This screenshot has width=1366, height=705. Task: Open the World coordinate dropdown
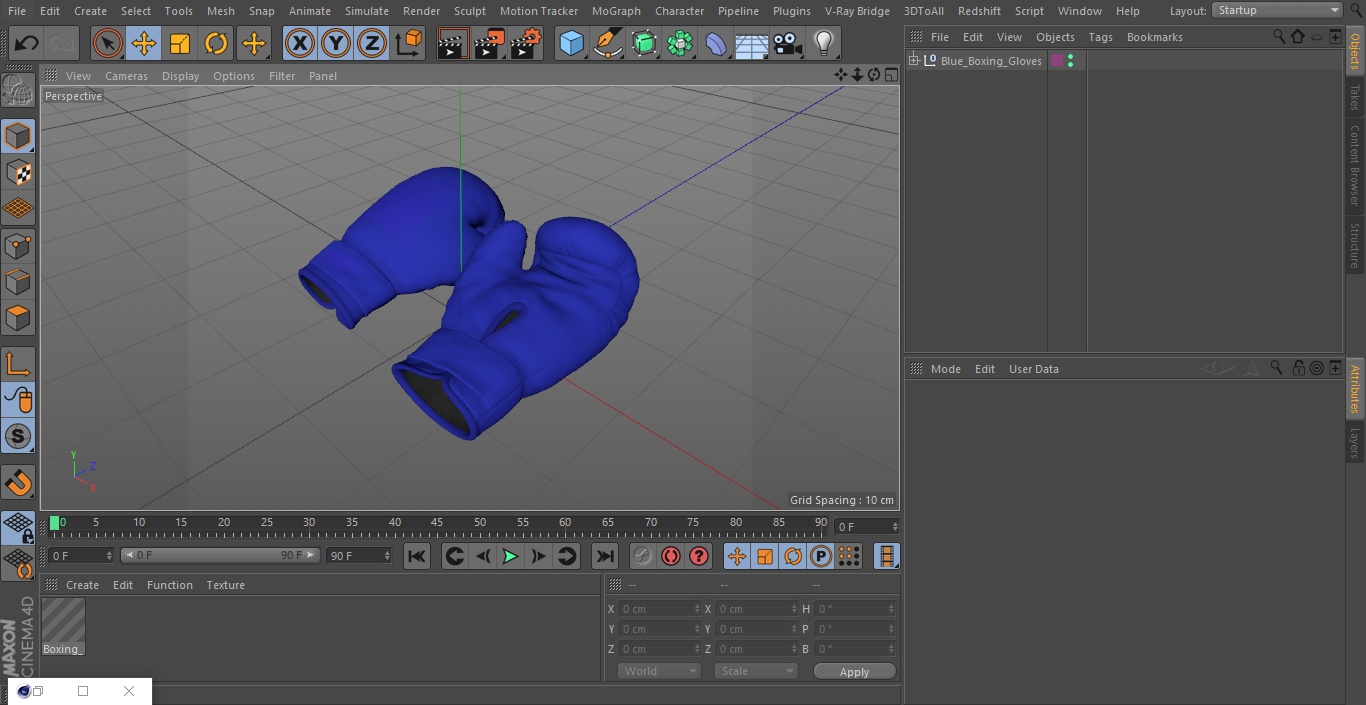click(x=659, y=671)
